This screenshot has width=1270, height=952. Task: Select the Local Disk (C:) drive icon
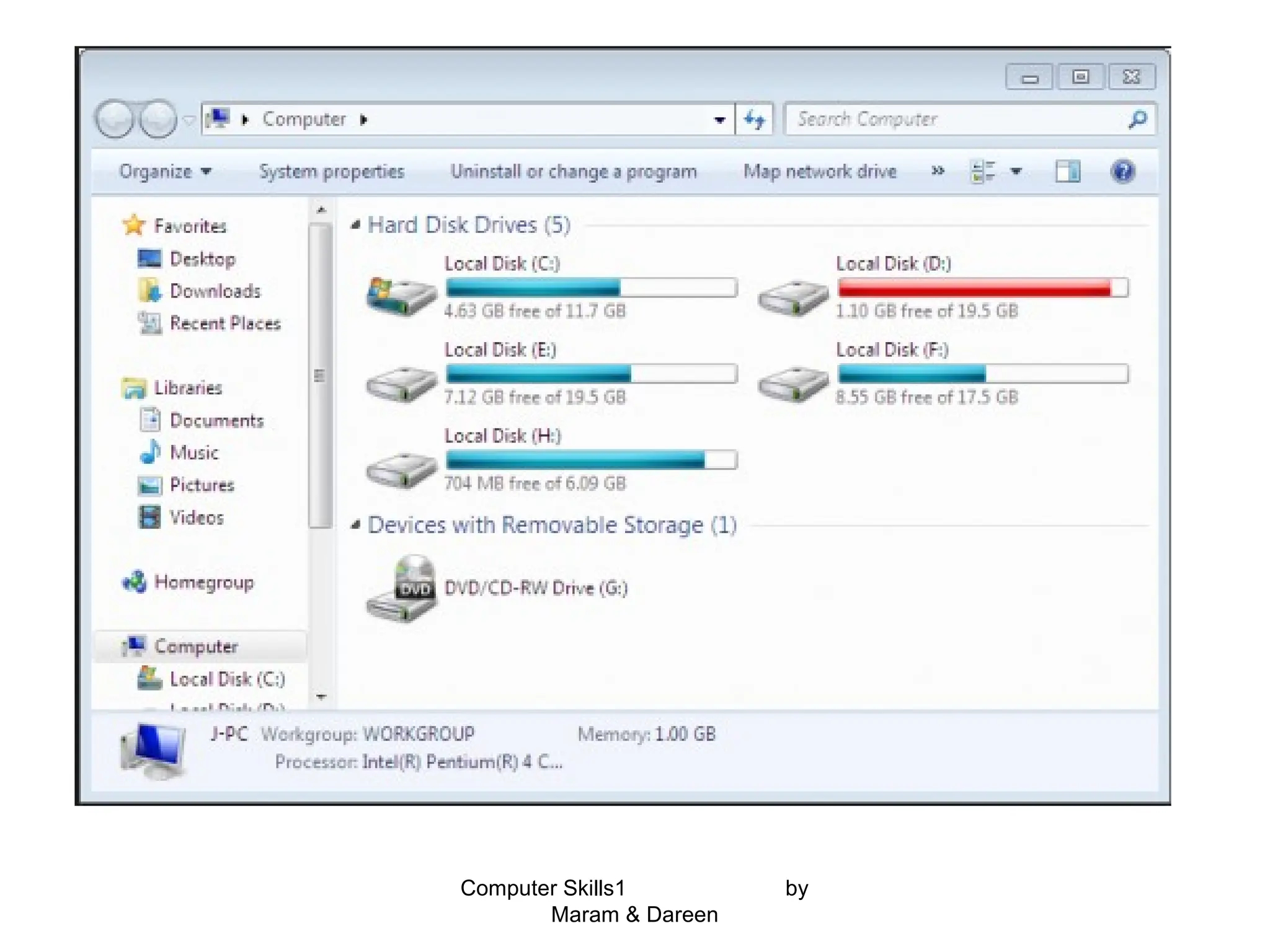pos(402,296)
